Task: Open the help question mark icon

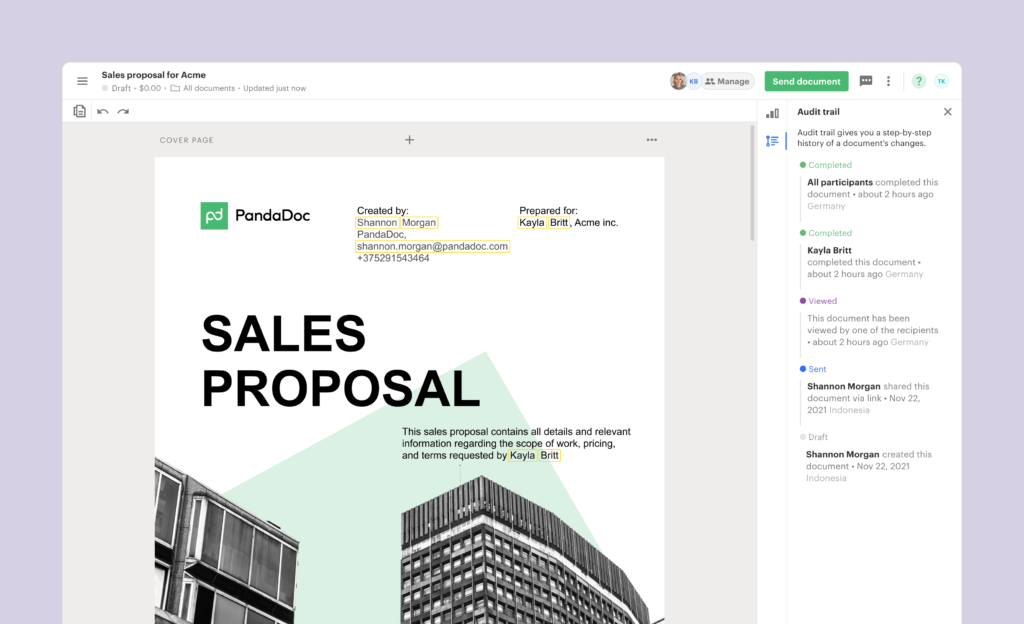Action: tap(918, 81)
